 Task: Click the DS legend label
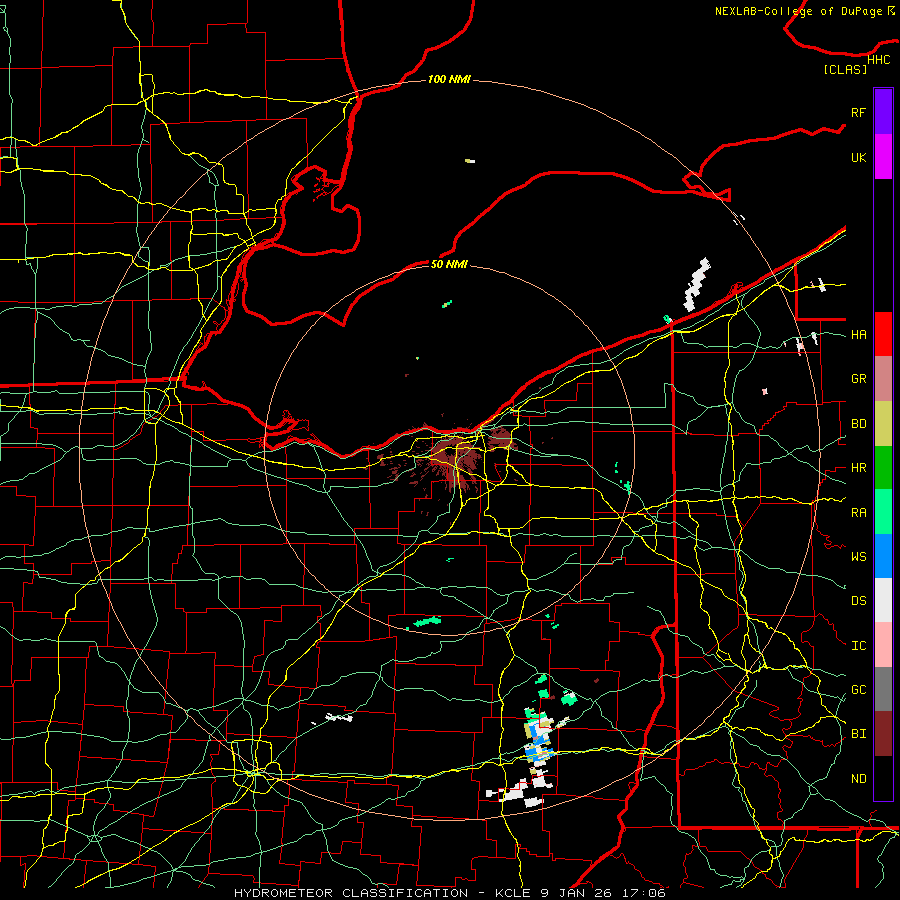point(859,601)
